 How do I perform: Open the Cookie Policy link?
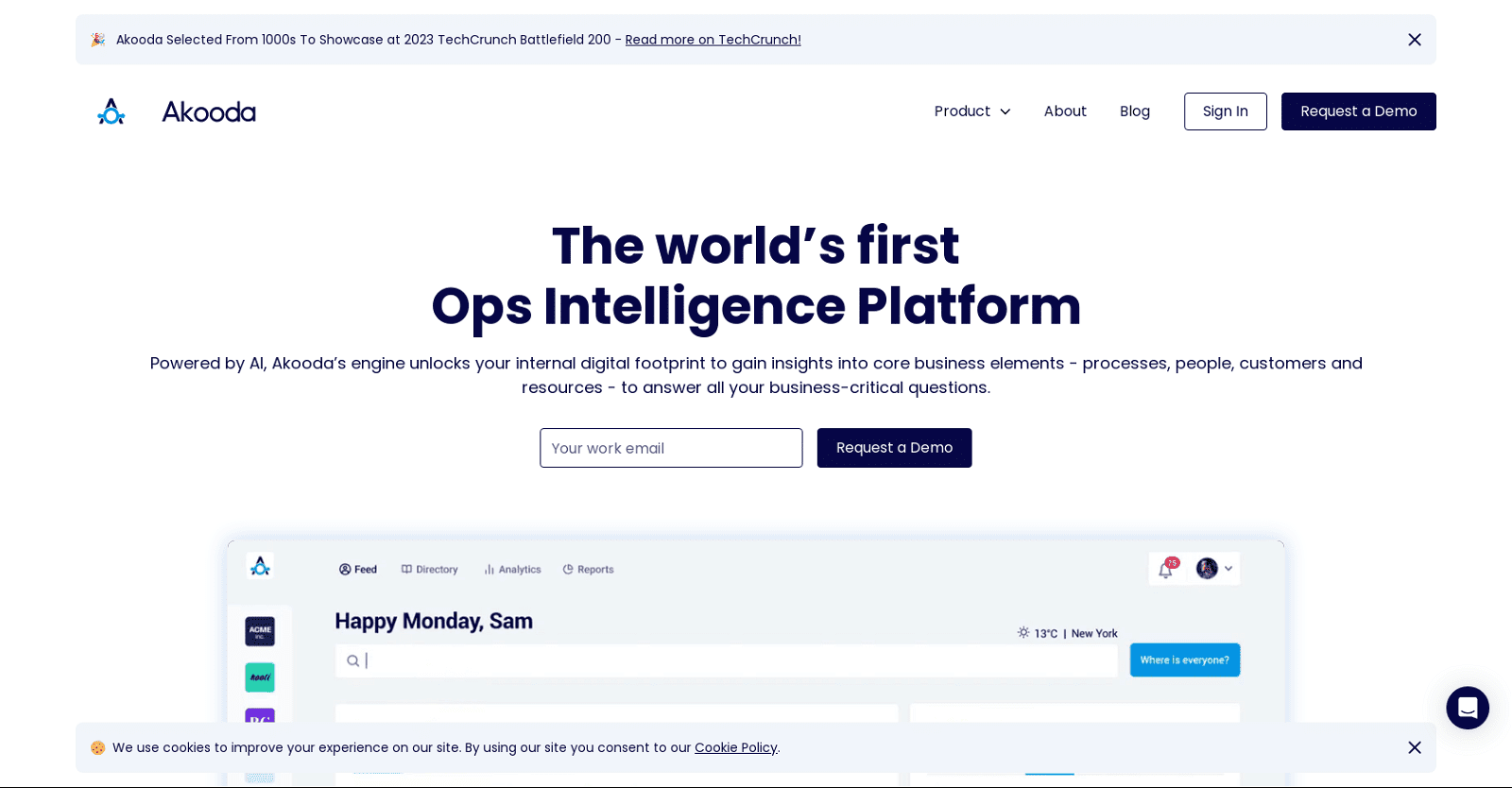click(735, 747)
